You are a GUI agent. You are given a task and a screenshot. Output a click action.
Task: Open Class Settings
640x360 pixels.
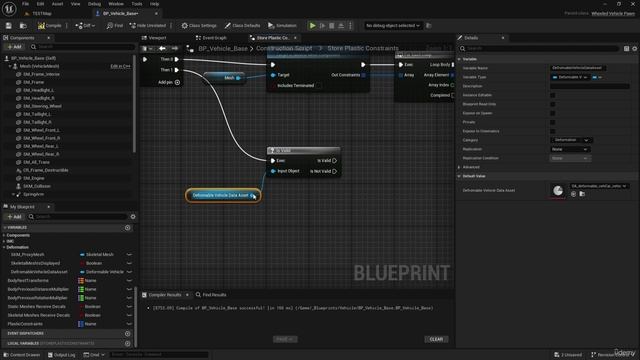point(199,26)
